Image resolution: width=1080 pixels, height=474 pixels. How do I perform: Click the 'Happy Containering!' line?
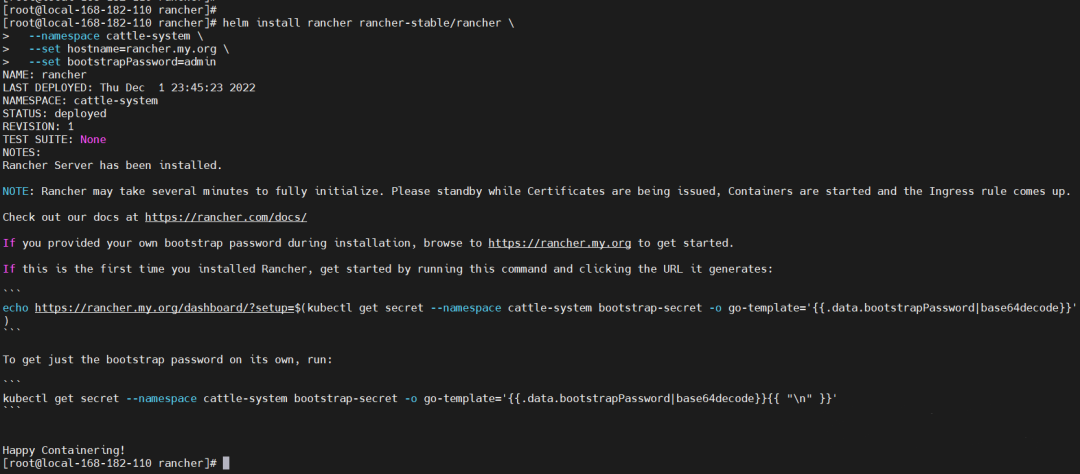(x=64, y=451)
